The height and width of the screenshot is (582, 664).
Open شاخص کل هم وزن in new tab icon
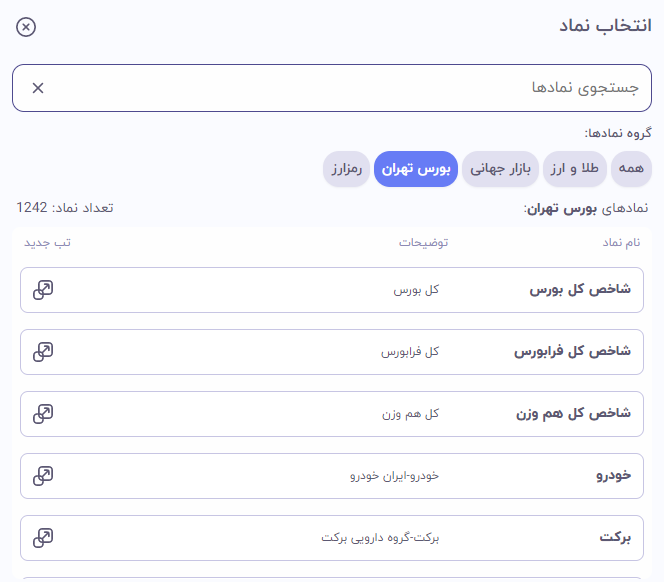pos(43,414)
